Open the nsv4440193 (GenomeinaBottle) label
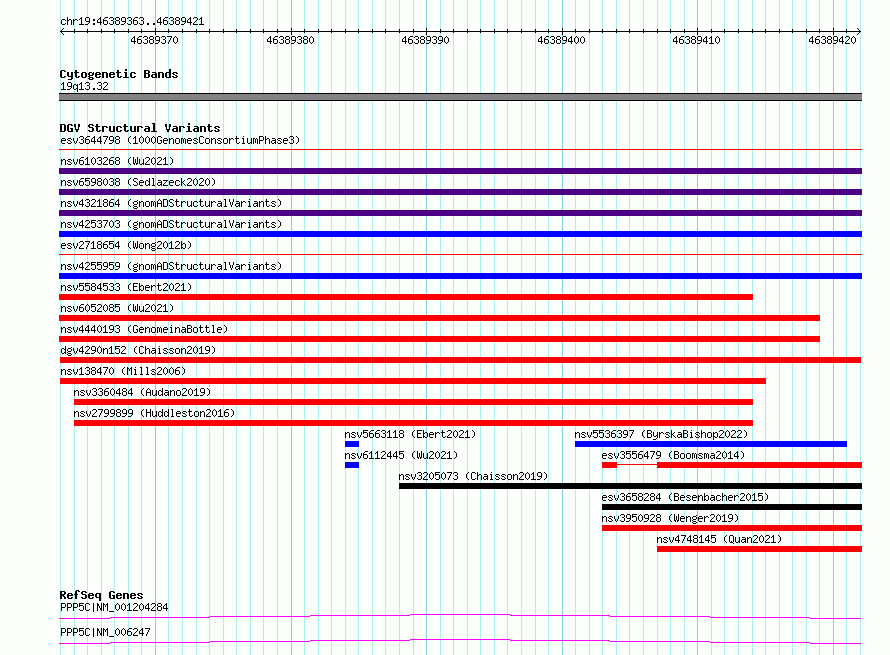Image resolution: width=890 pixels, height=655 pixels. 144,329
